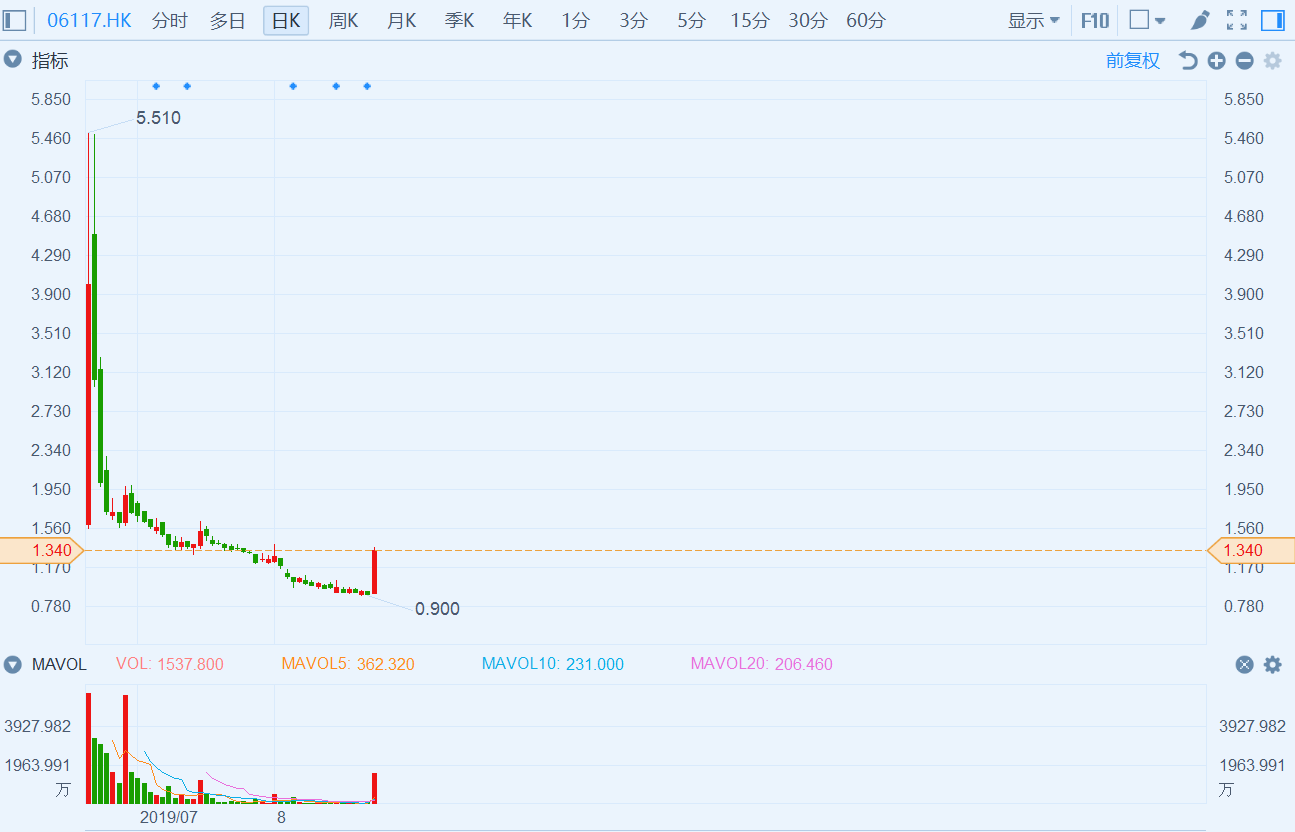
Task: Select the 季K quarterly candlestick tab
Action: [459, 20]
